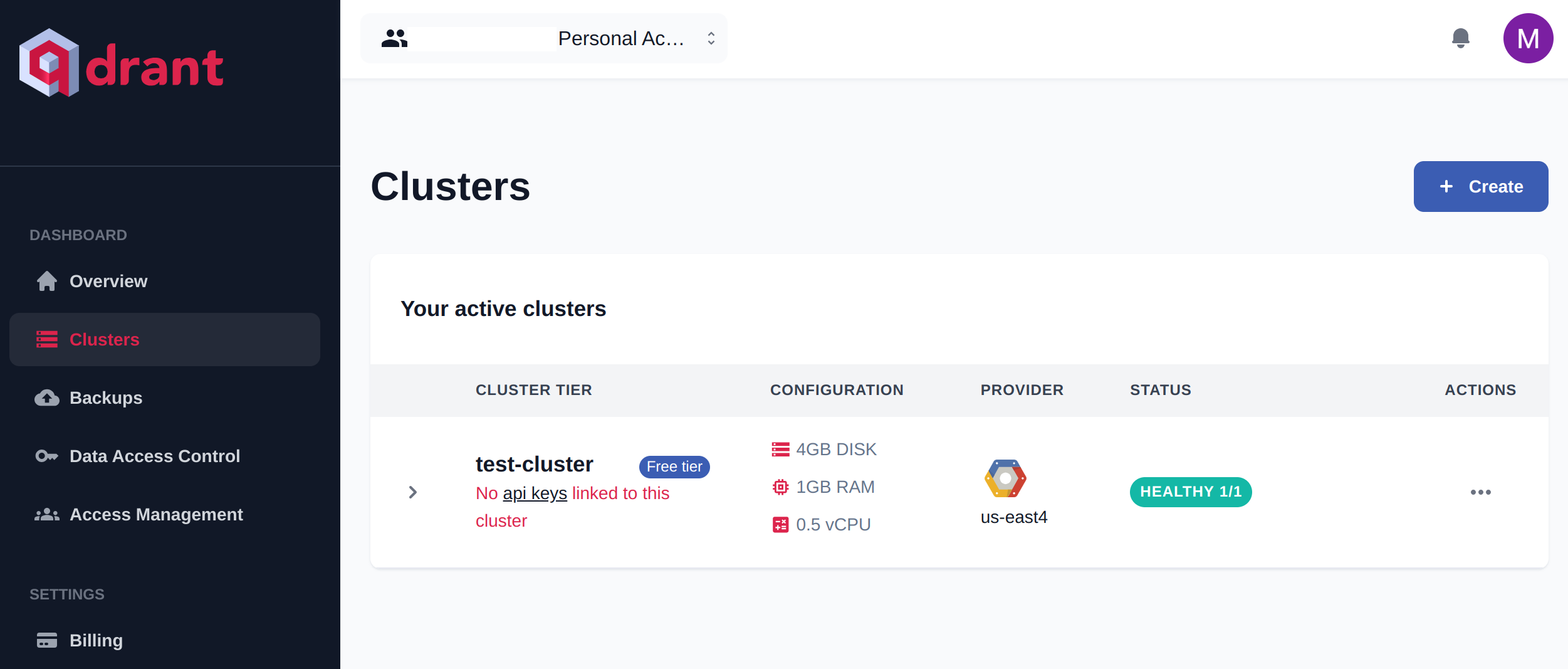Select Billing under Settings
Image resolution: width=1568 pixels, height=669 pixels.
pyautogui.click(x=96, y=640)
